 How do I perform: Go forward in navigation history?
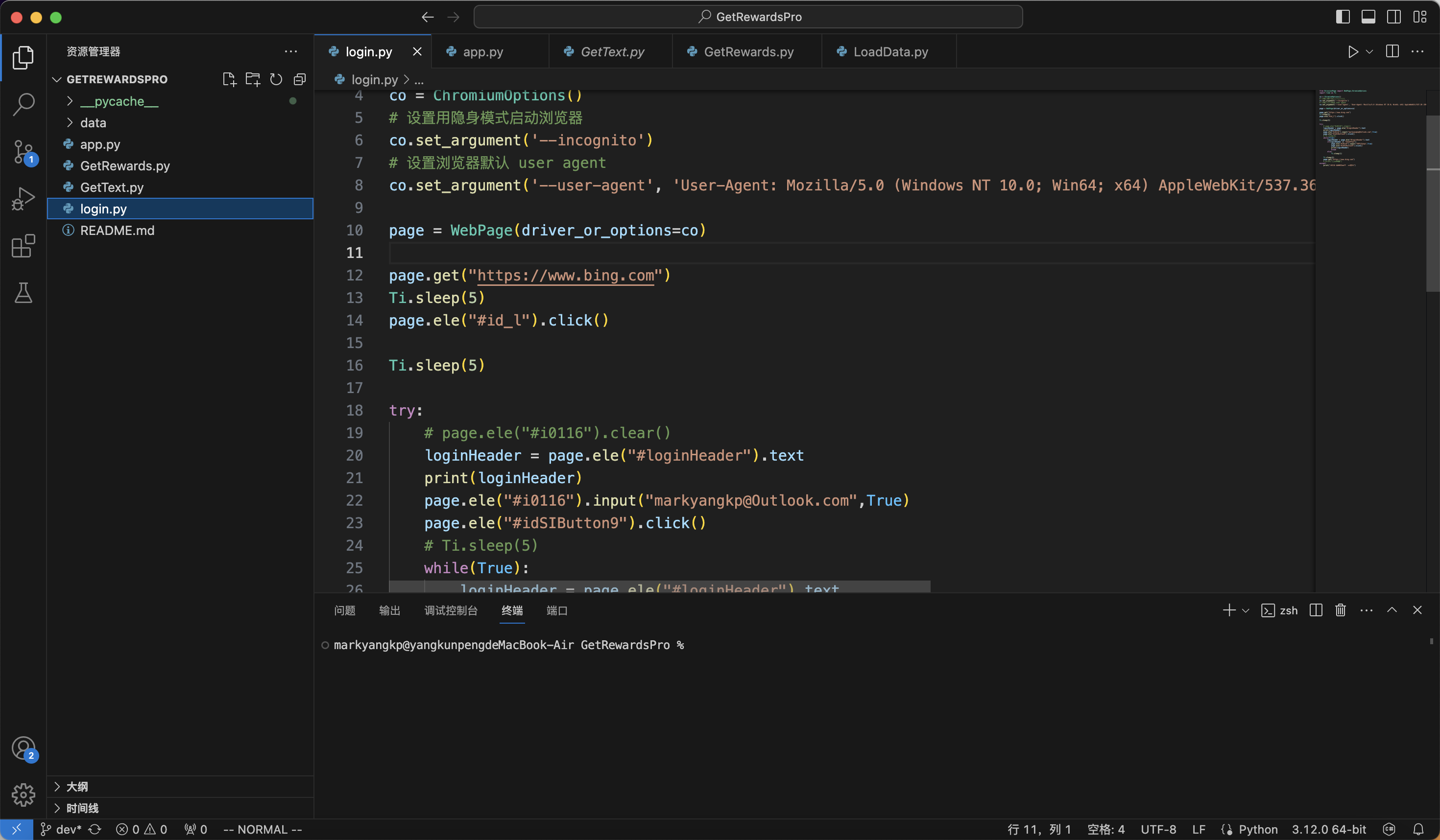(x=453, y=17)
